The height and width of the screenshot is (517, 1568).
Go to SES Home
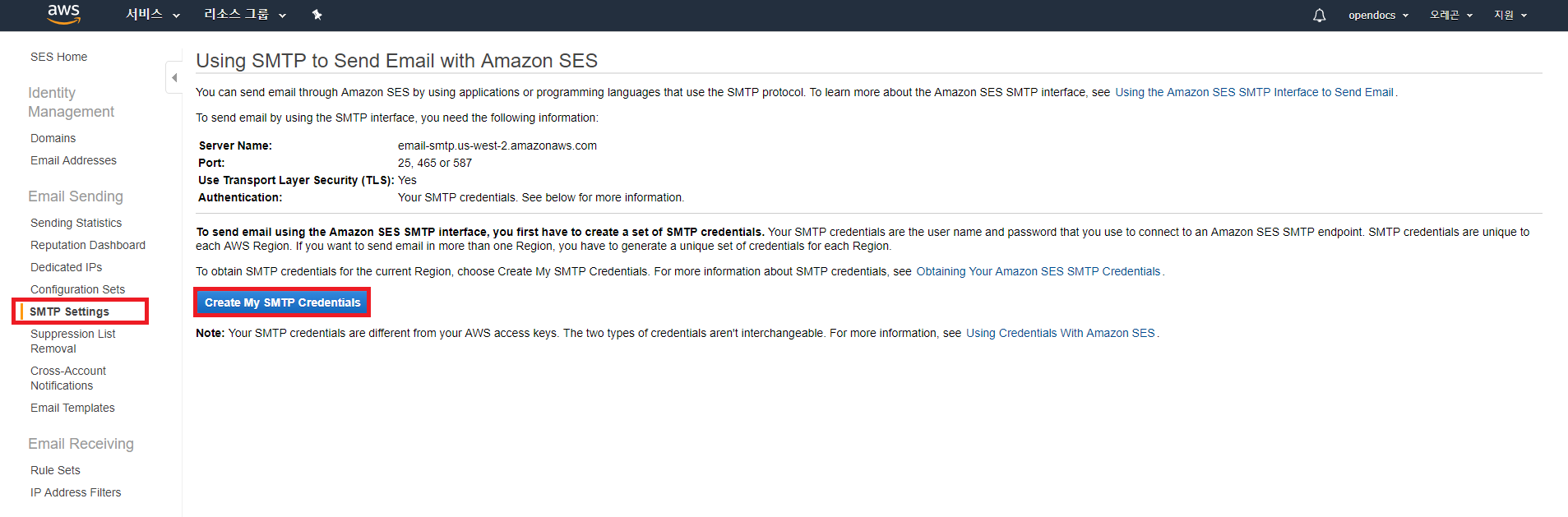(58, 57)
